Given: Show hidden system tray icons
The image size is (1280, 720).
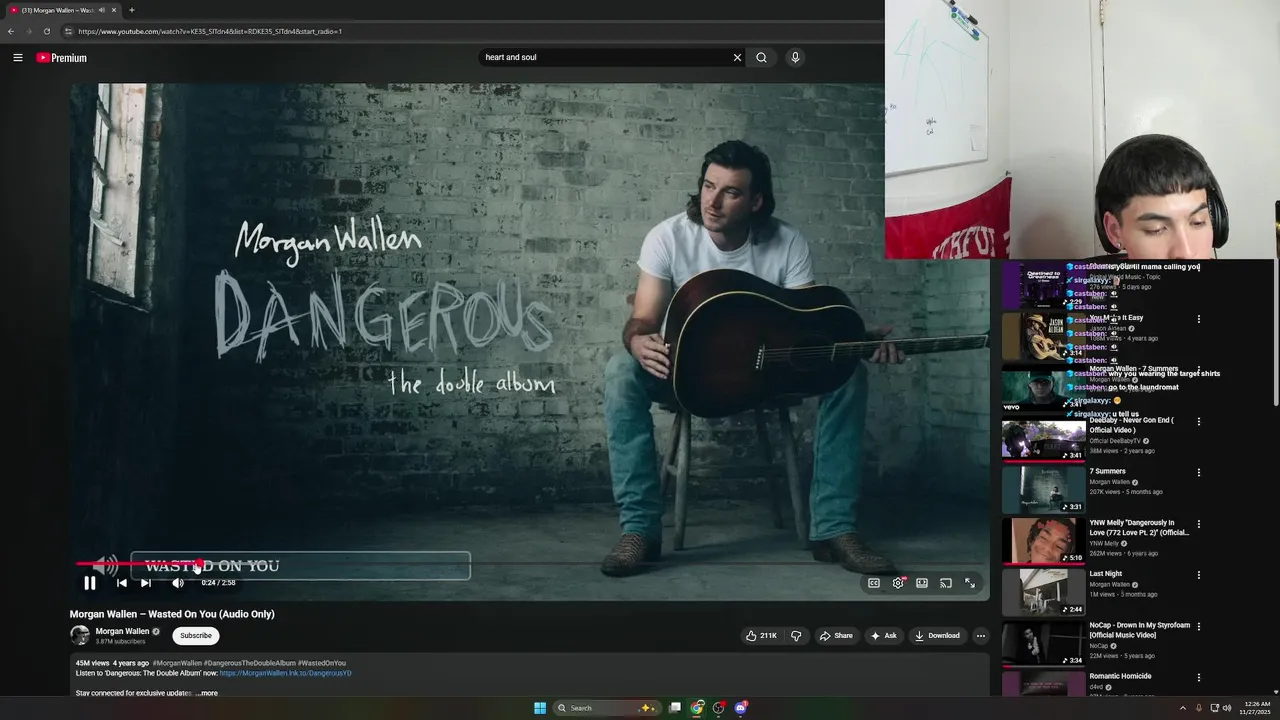Looking at the screenshot, I should (x=1182, y=708).
